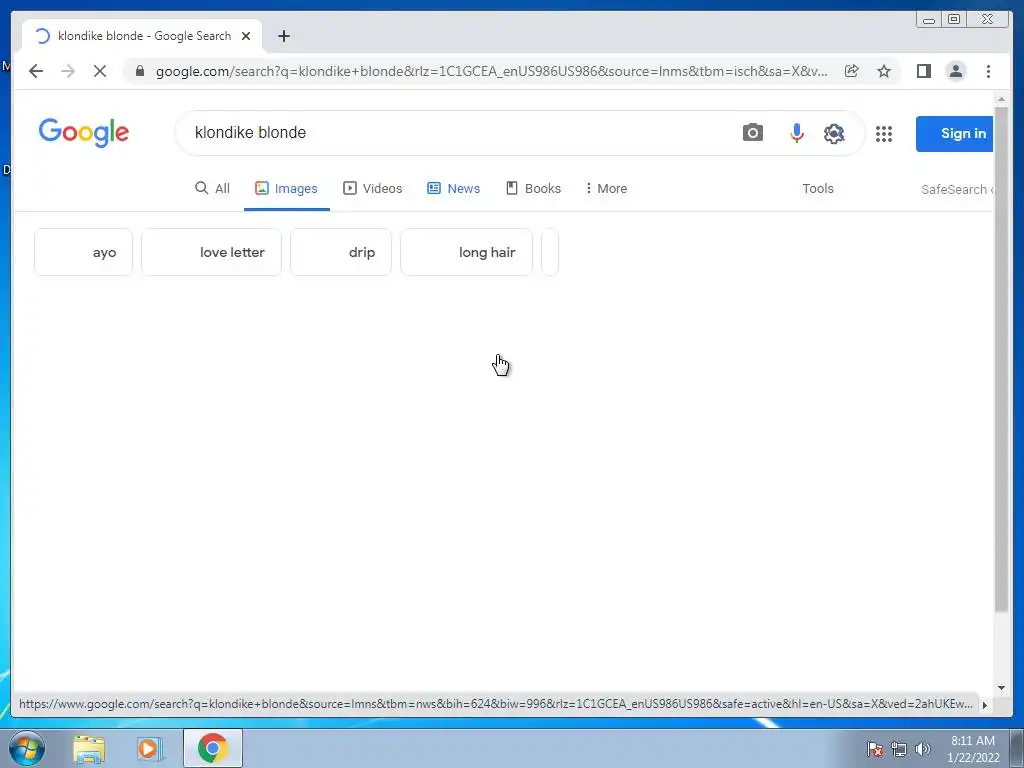The image size is (1024, 768).
Task: Go back to the previous page
Action: point(36,71)
